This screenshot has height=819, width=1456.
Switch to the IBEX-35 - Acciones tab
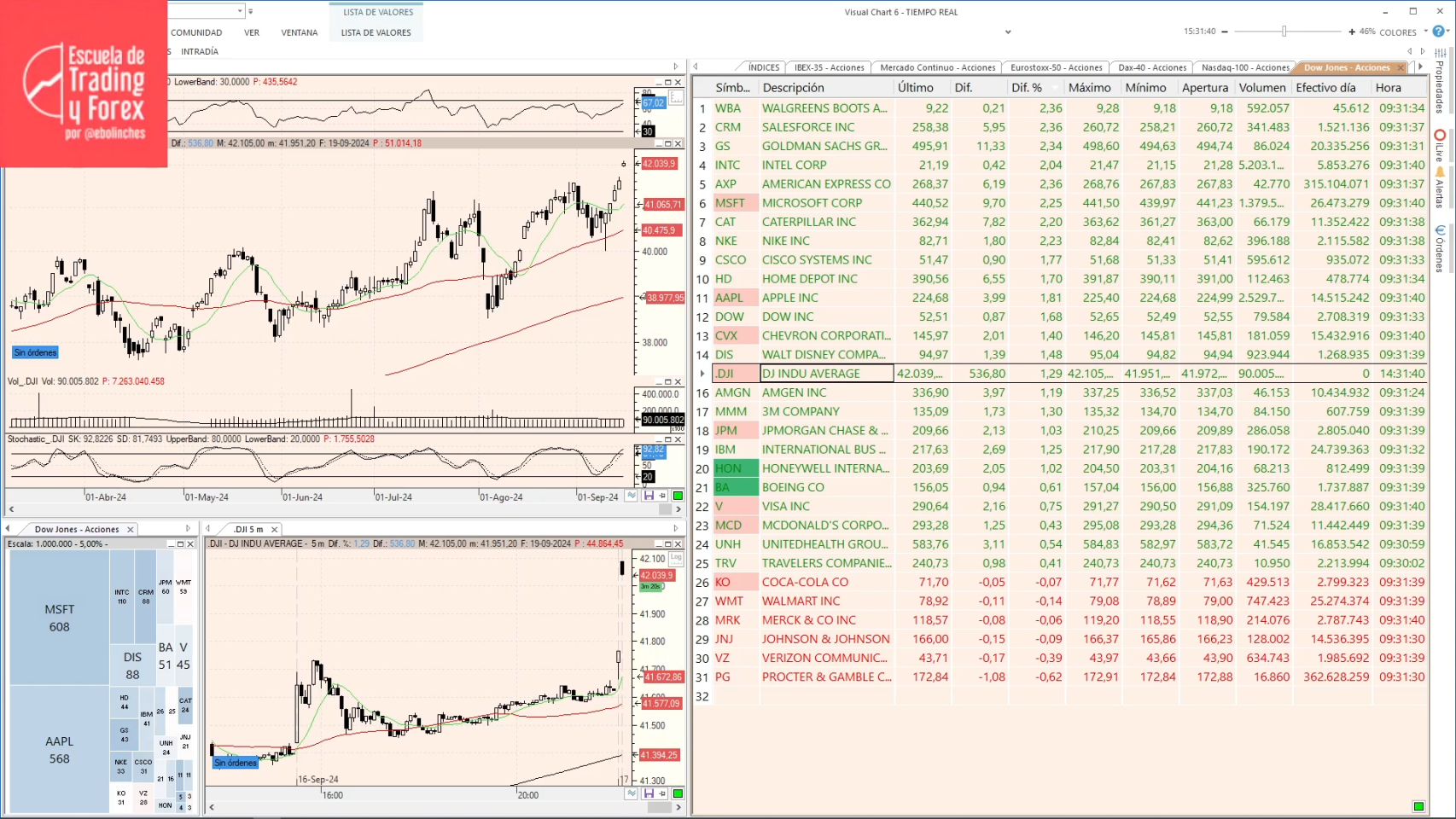(x=830, y=67)
